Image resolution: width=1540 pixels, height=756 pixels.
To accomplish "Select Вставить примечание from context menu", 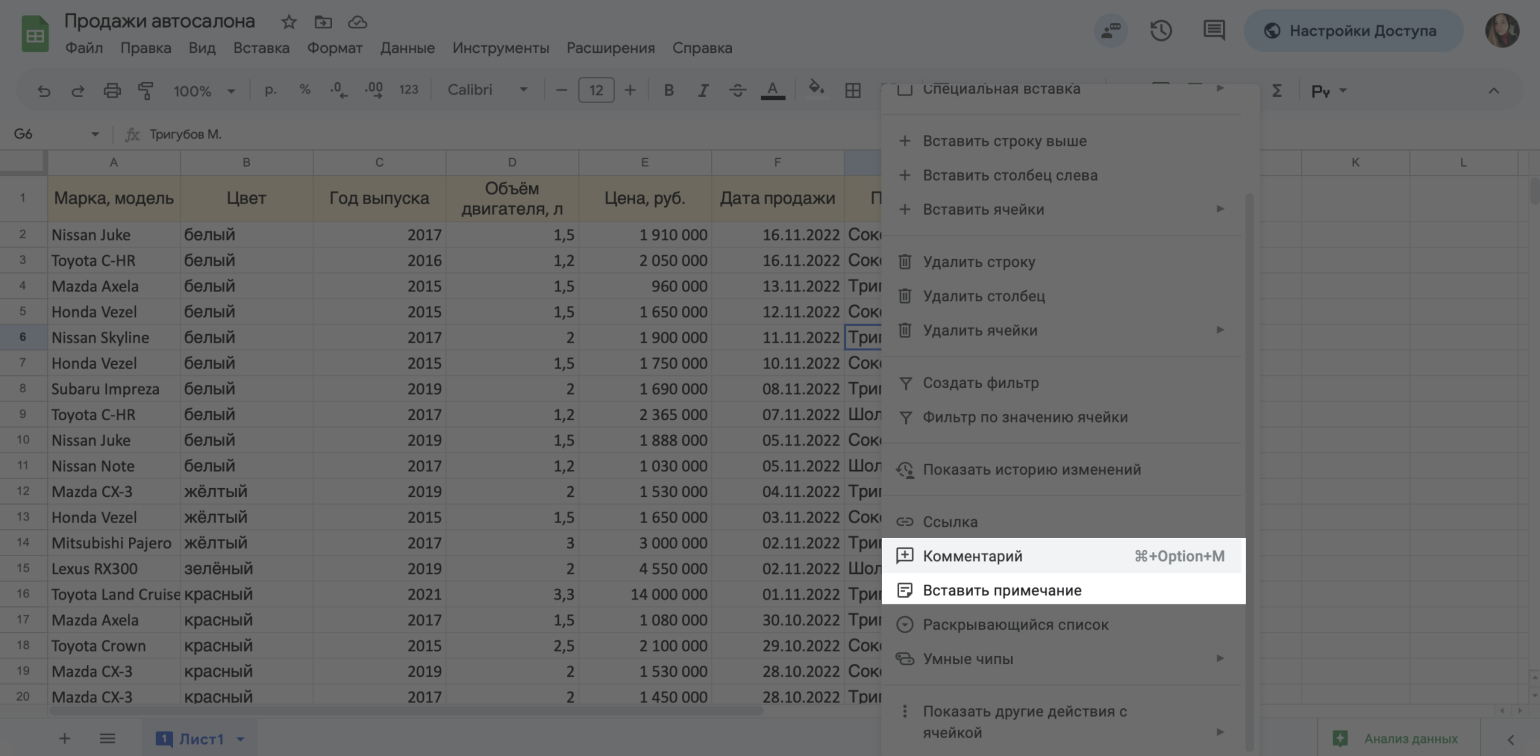I will (1002, 590).
